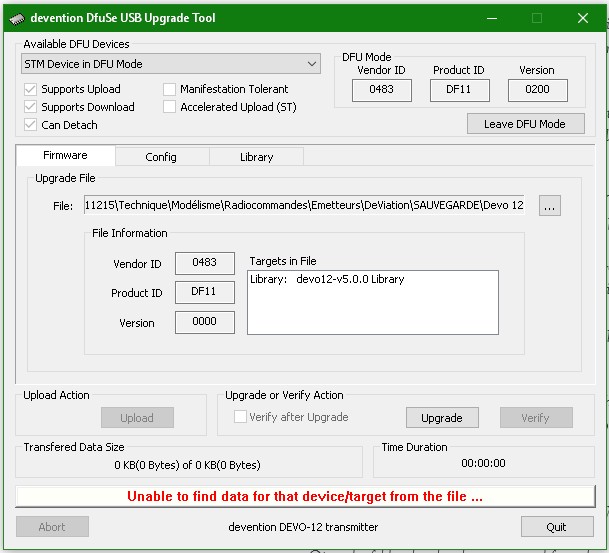Viewport: 609px width, 553px height.
Task: Click the Upload button
Action: coord(137,418)
